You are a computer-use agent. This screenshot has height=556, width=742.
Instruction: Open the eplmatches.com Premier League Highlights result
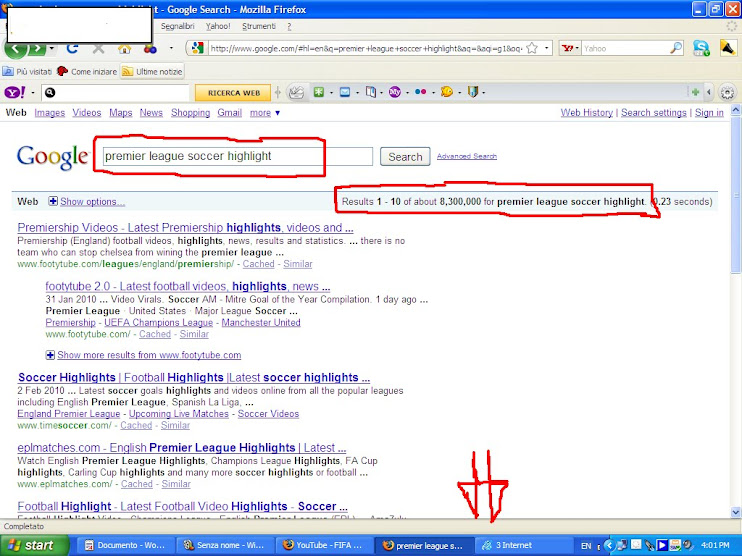182,448
